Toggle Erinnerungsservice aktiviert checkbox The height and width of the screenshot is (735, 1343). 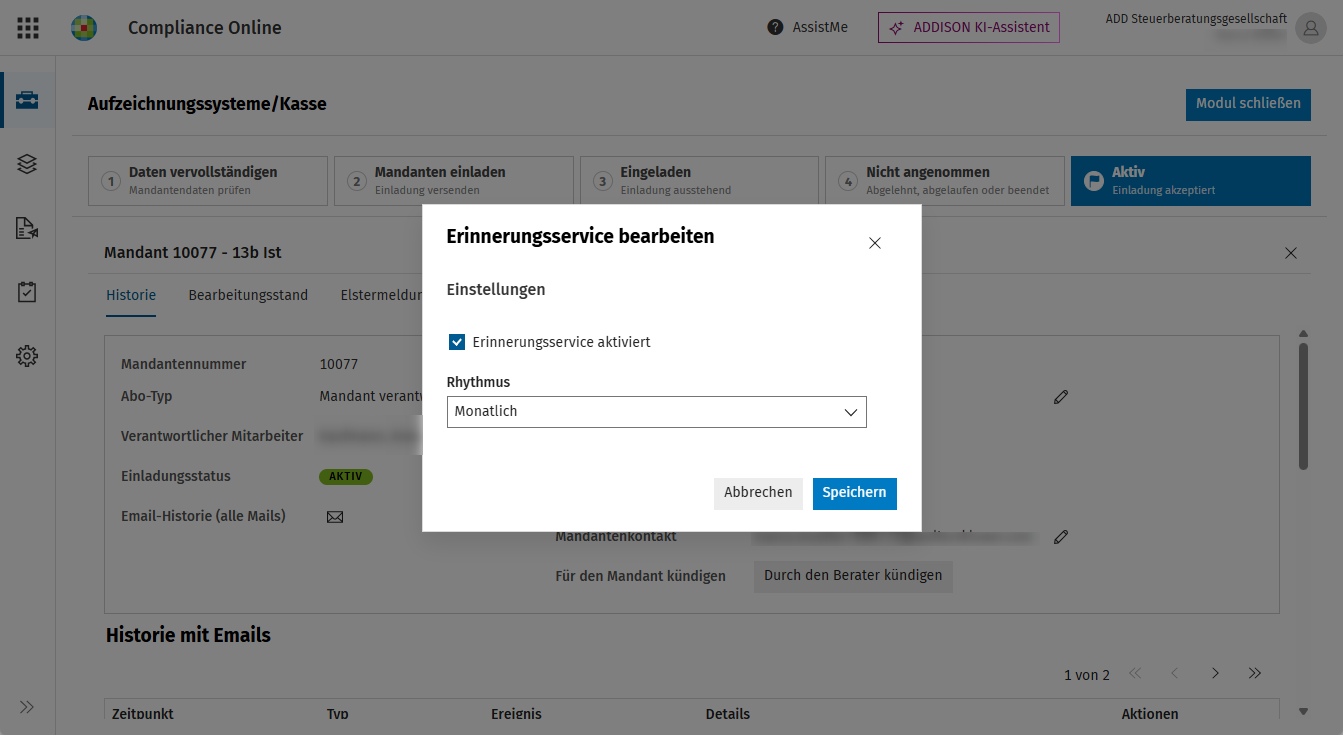(457, 342)
